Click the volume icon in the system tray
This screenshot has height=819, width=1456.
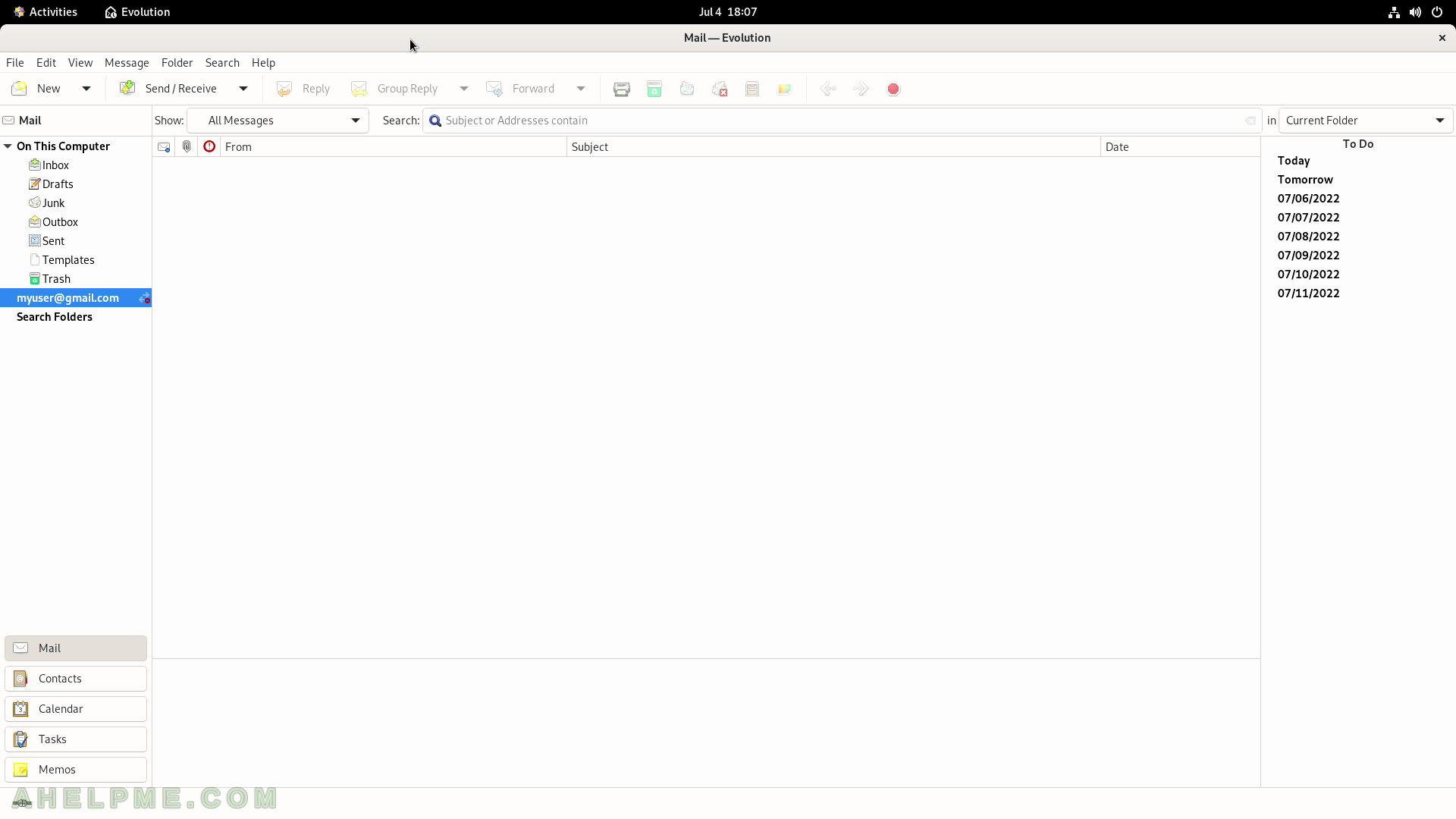(x=1415, y=12)
